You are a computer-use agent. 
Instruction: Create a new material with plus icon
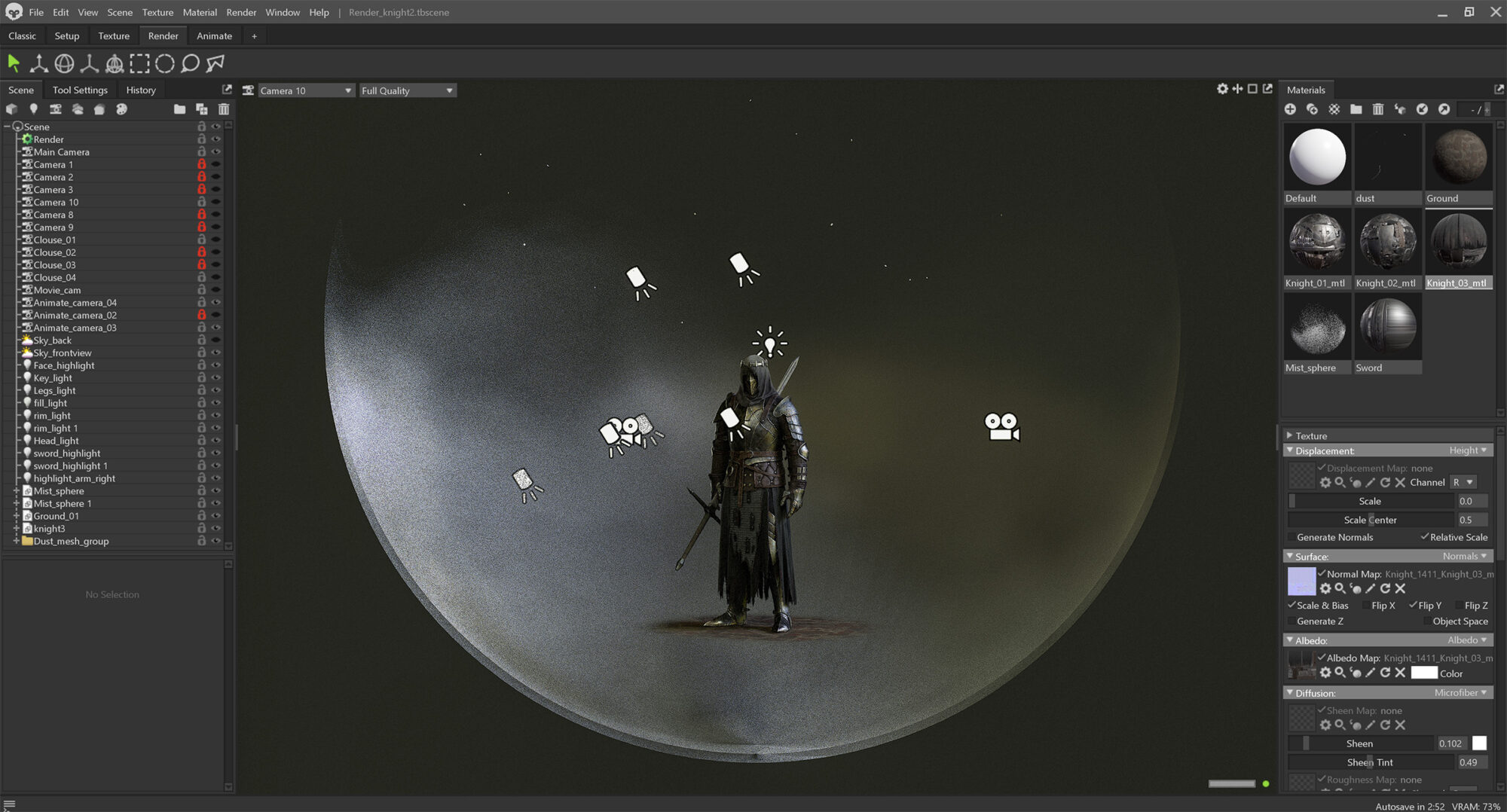click(x=1290, y=109)
